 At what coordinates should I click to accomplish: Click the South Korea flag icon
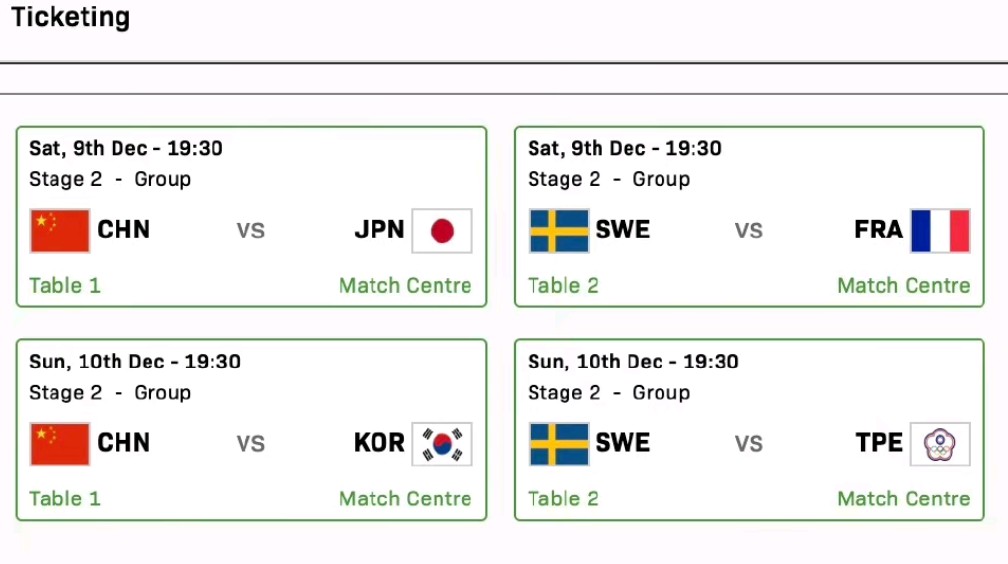(441, 444)
